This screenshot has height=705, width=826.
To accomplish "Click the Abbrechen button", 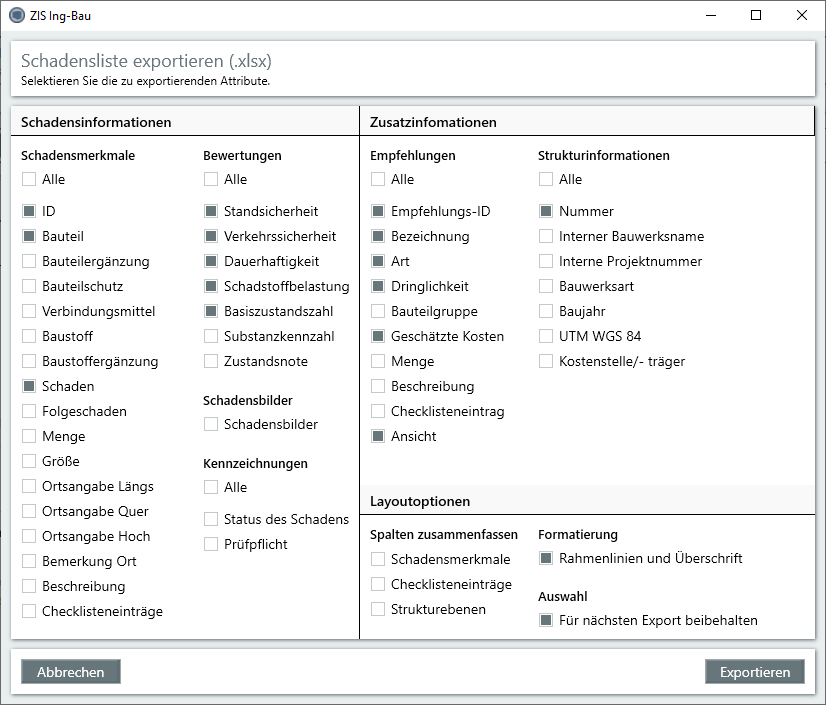I will coord(71,672).
